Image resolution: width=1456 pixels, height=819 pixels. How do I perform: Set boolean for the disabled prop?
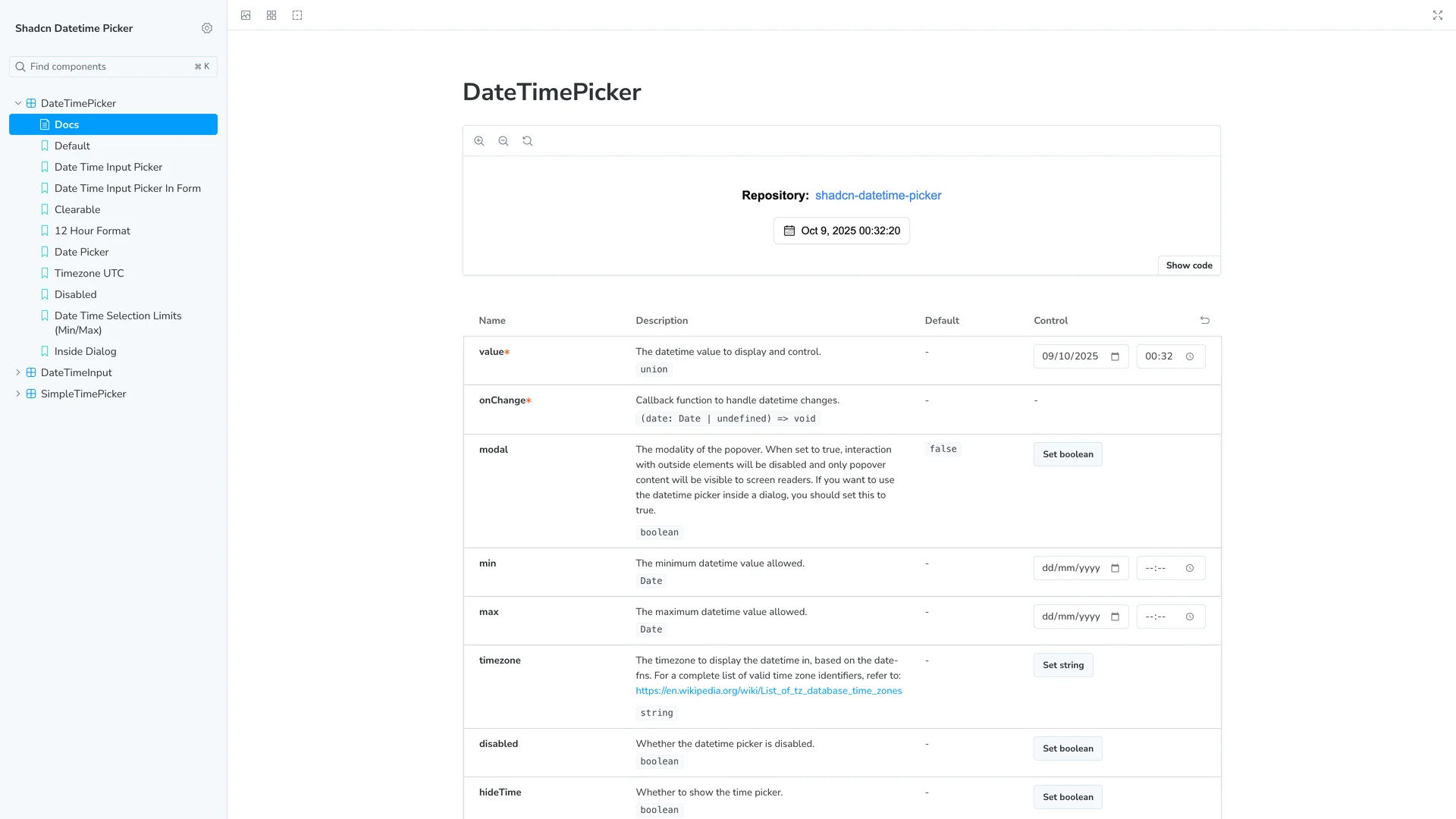point(1068,748)
